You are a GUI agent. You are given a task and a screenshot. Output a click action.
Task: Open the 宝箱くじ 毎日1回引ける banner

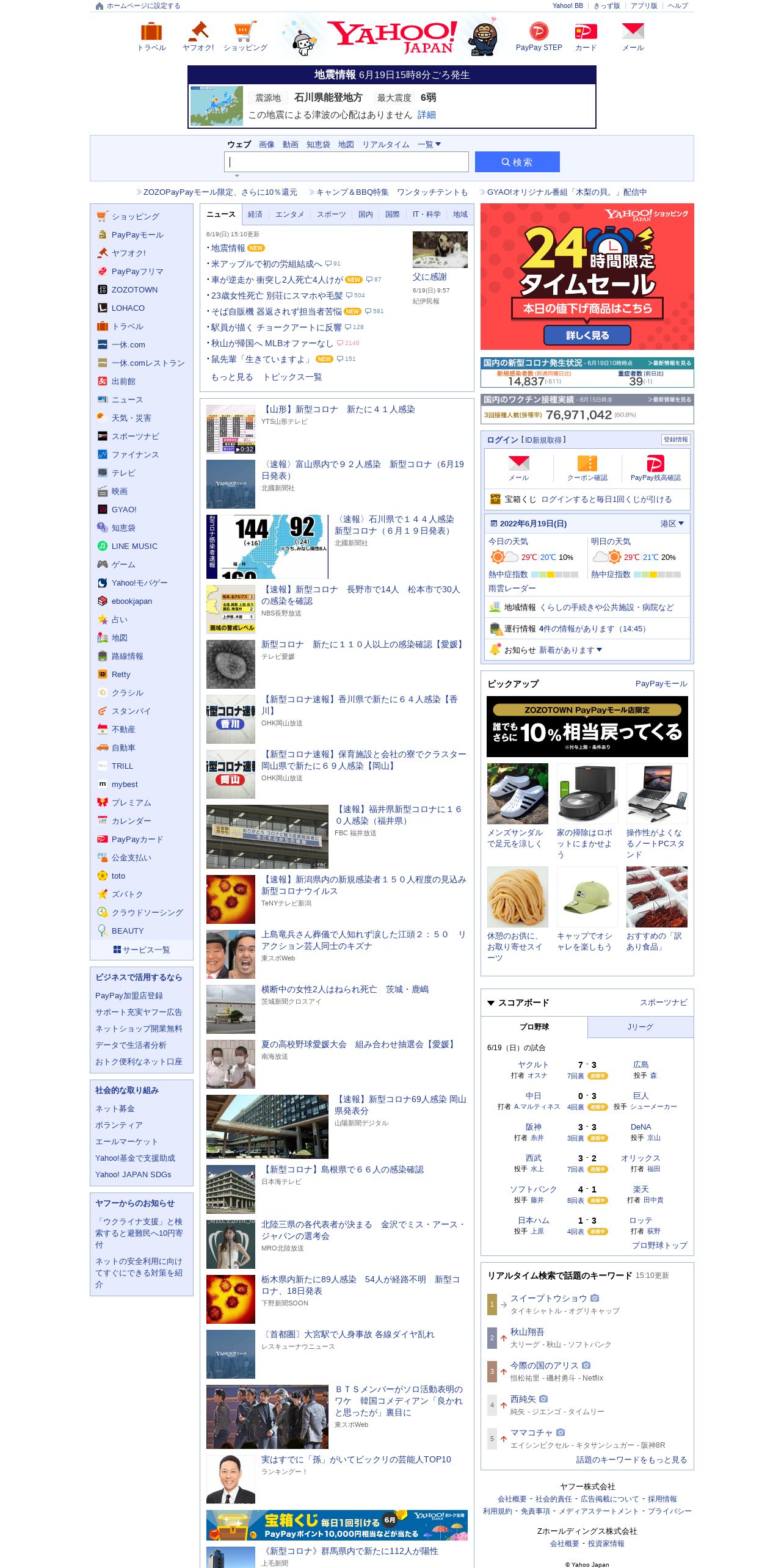[x=337, y=1525]
